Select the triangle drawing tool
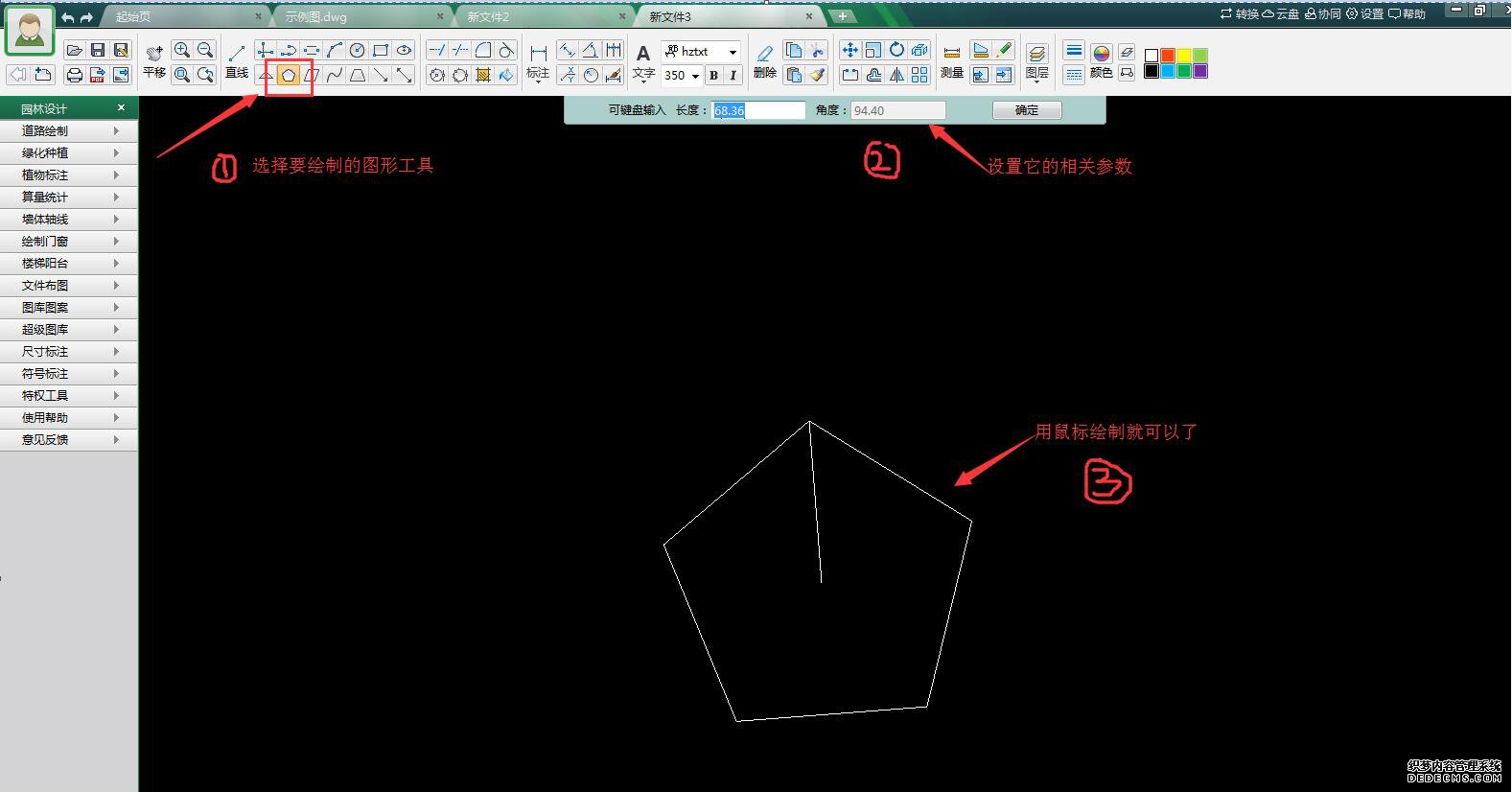This screenshot has height=792, width=1512. tap(266, 75)
